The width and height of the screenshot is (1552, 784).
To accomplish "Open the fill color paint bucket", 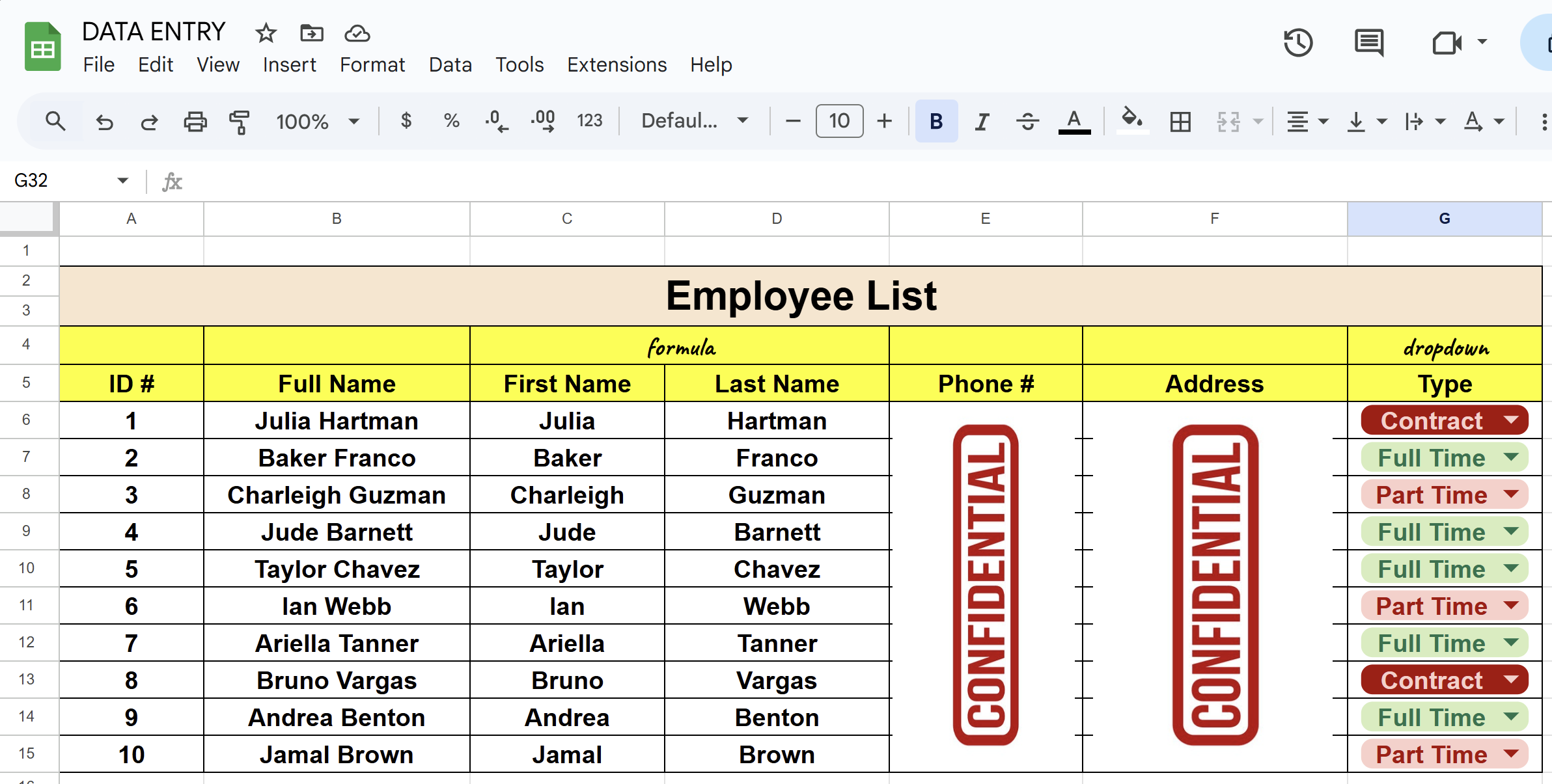I will (x=1131, y=120).
